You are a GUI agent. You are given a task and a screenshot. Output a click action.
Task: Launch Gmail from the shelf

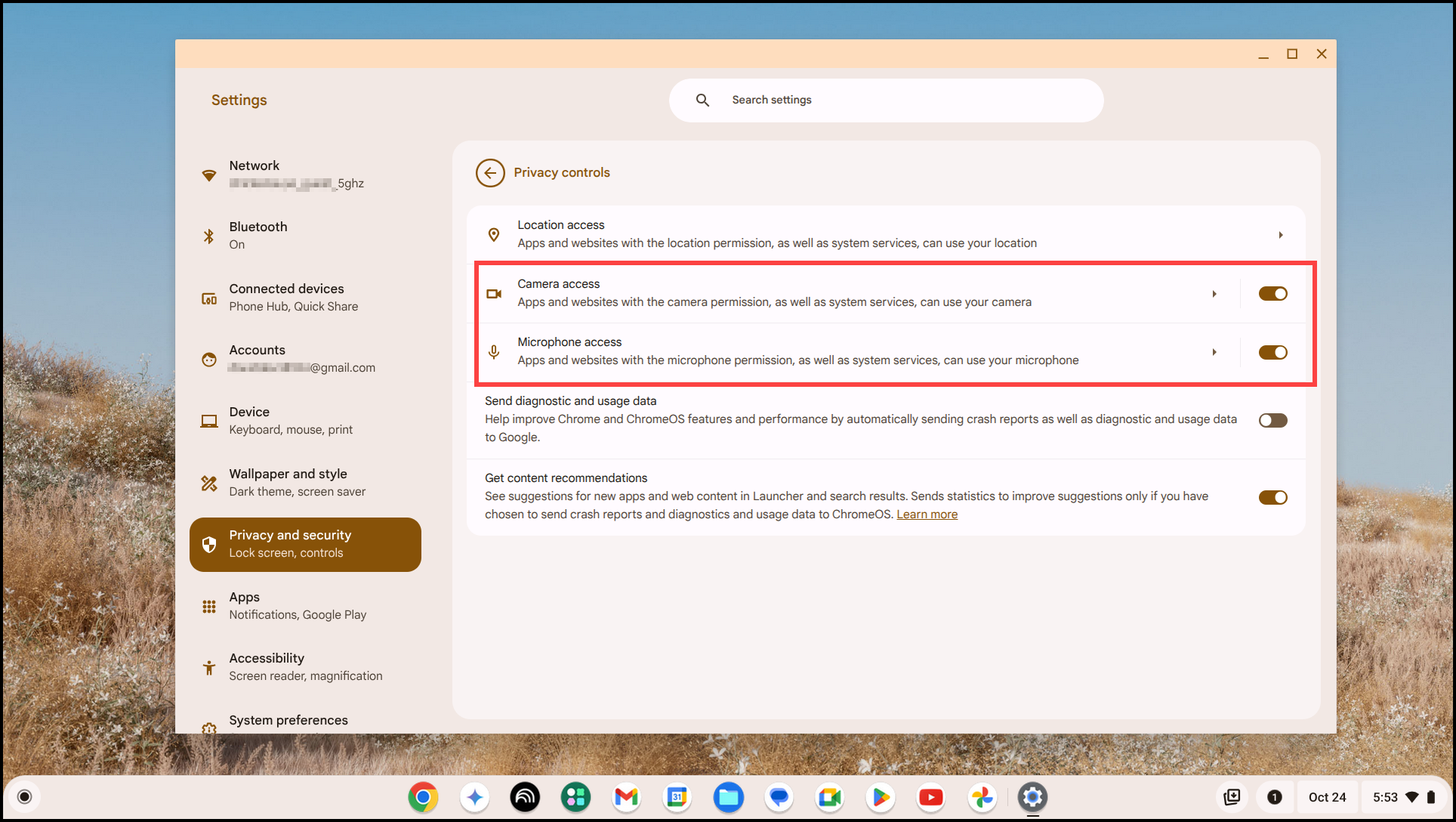coord(626,797)
